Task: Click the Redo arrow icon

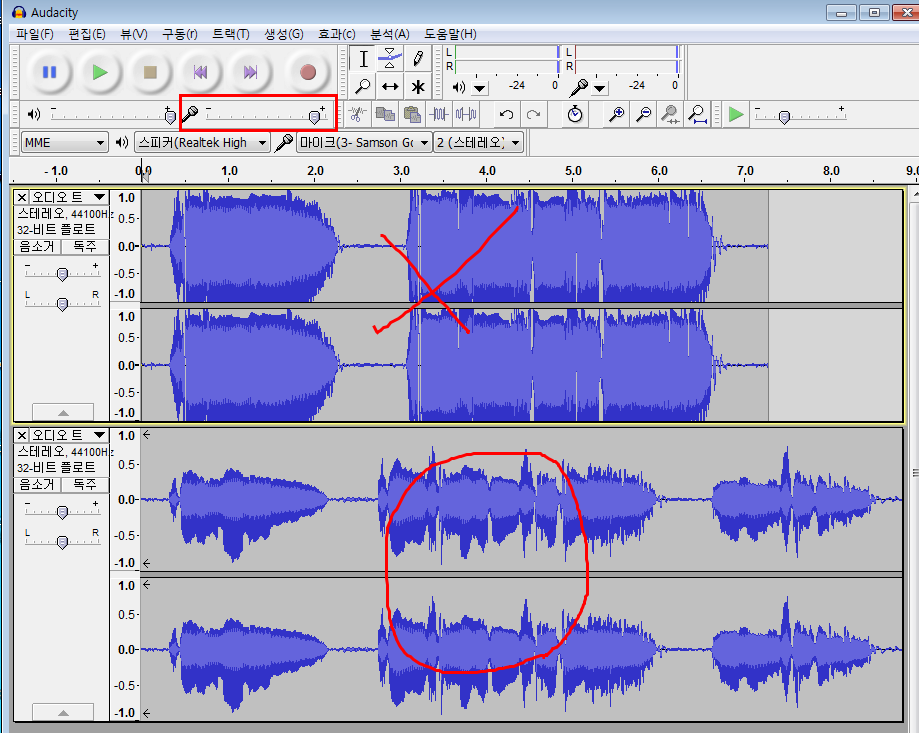Action: click(x=533, y=114)
